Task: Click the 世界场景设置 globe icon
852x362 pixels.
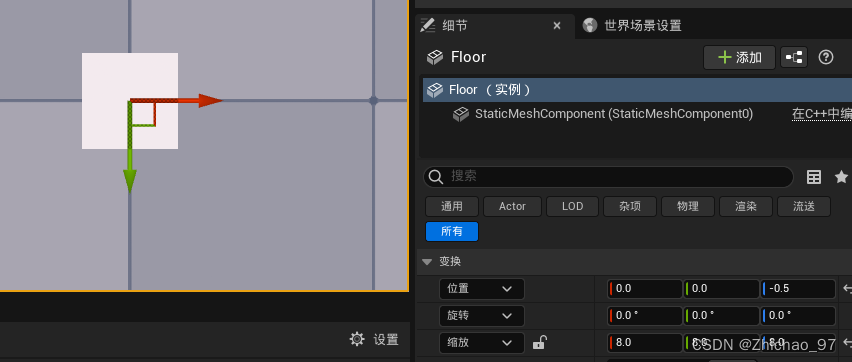Action: pyautogui.click(x=590, y=26)
